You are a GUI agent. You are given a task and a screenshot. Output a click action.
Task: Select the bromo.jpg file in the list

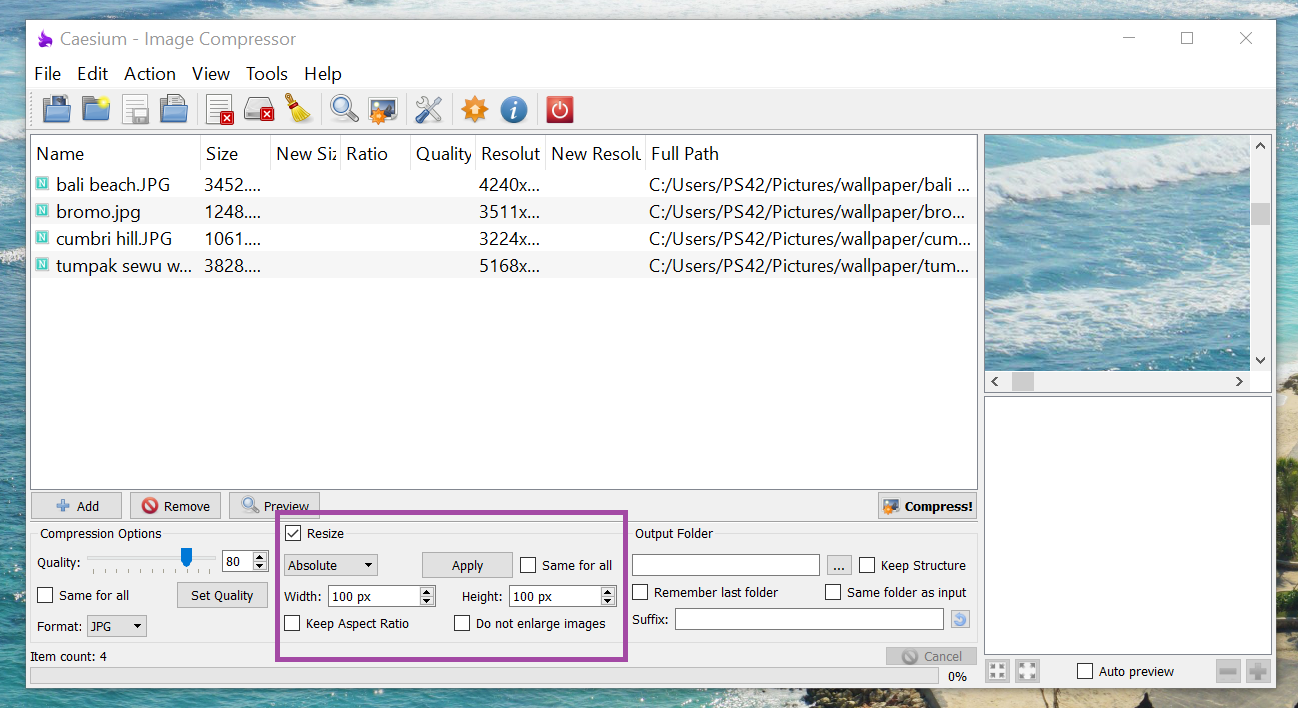coord(98,211)
